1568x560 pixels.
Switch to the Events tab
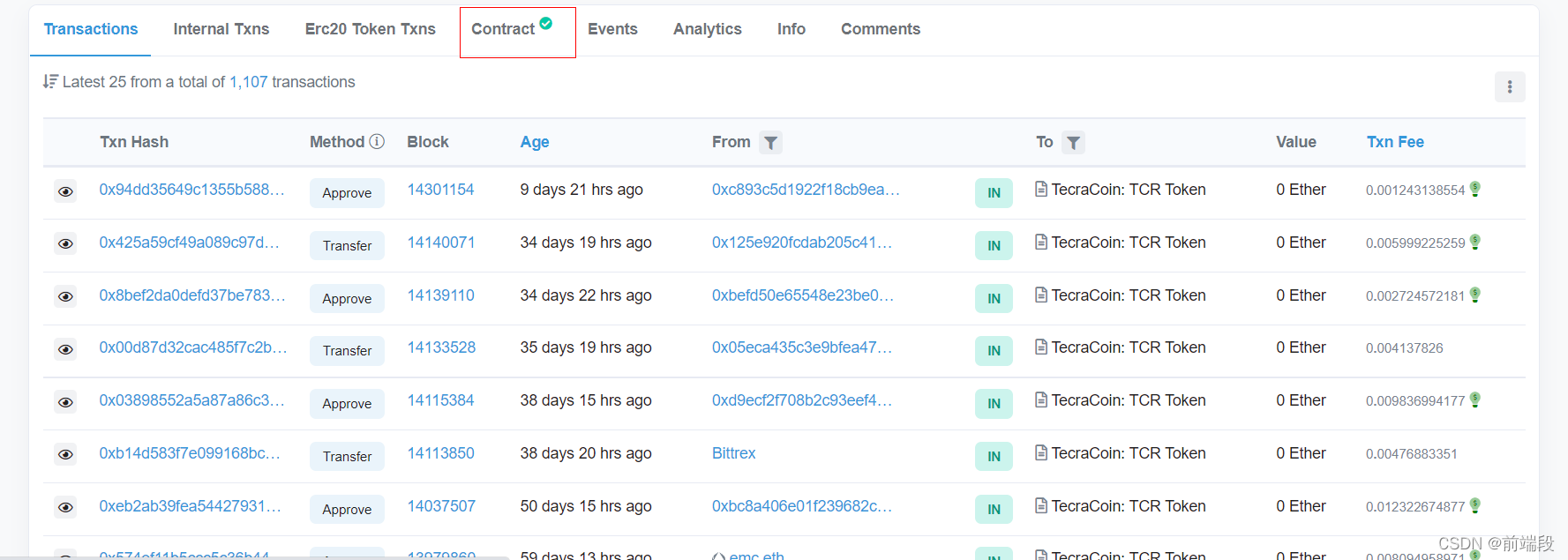612,29
